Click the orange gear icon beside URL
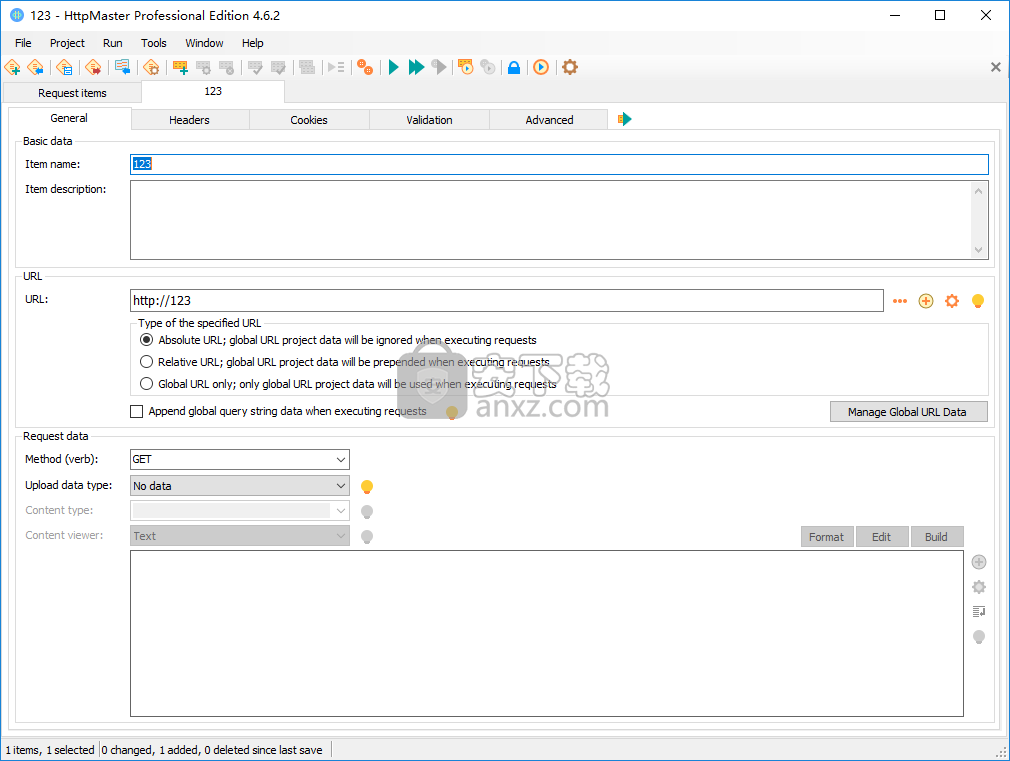The image size is (1010, 761). [952, 301]
